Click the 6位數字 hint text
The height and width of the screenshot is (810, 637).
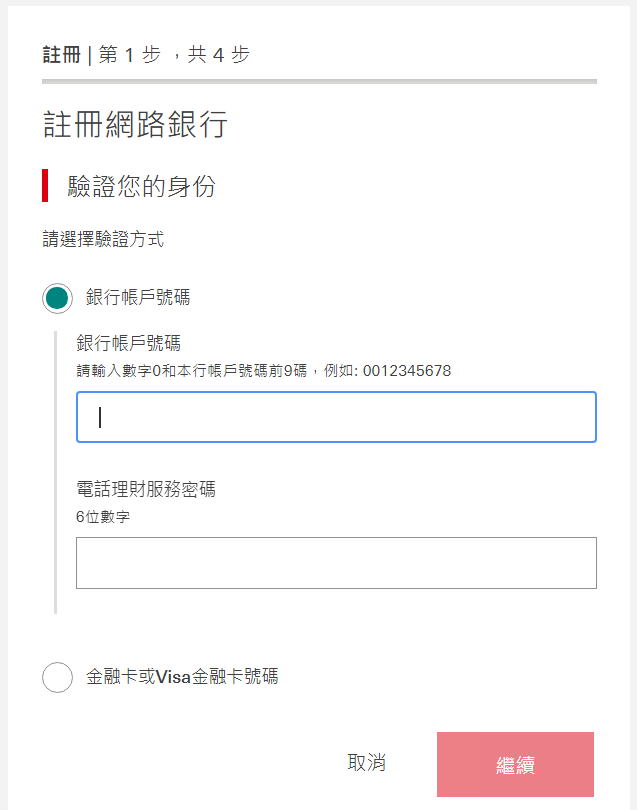(103, 517)
